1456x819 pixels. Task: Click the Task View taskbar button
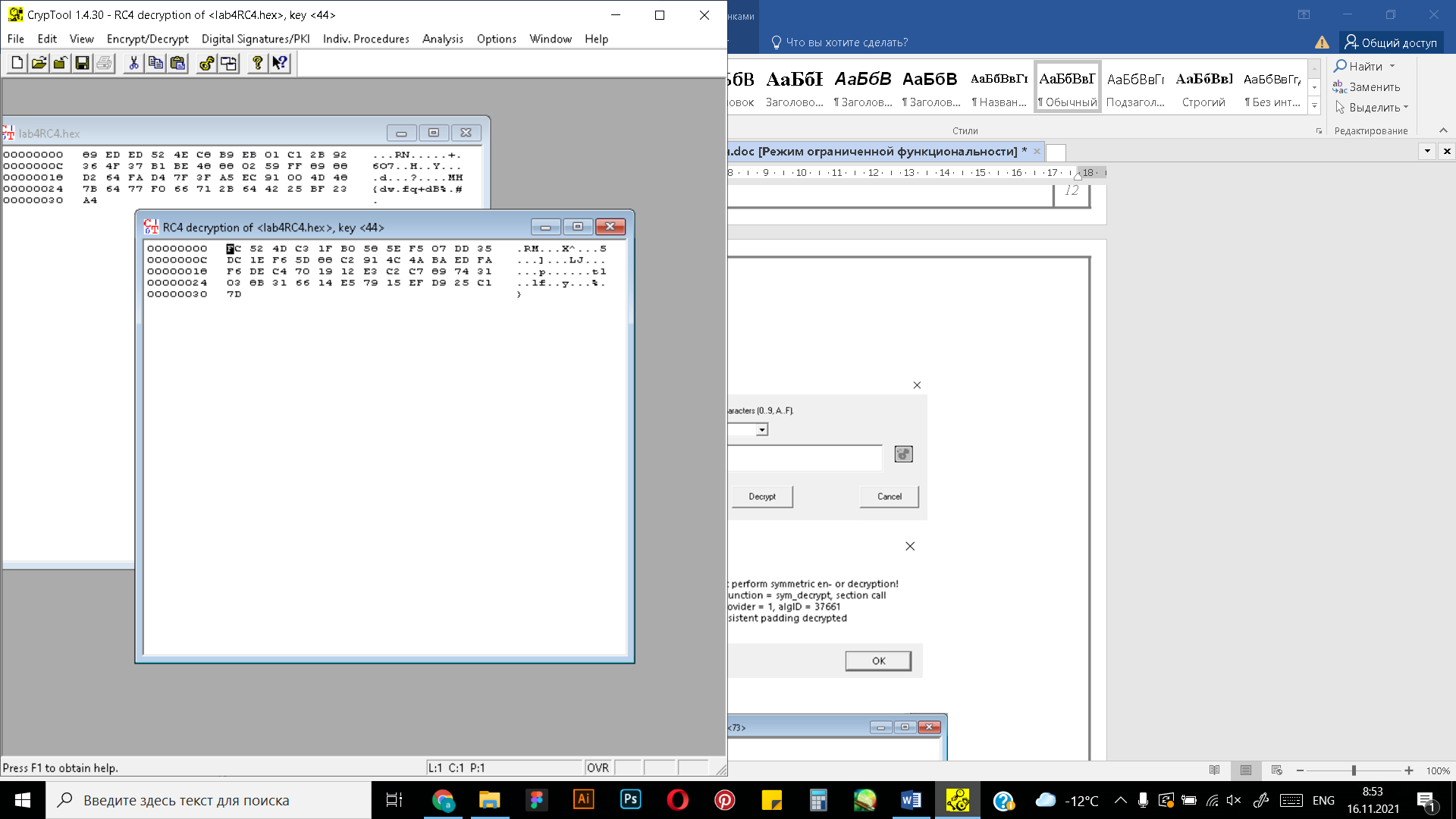tap(394, 800)
